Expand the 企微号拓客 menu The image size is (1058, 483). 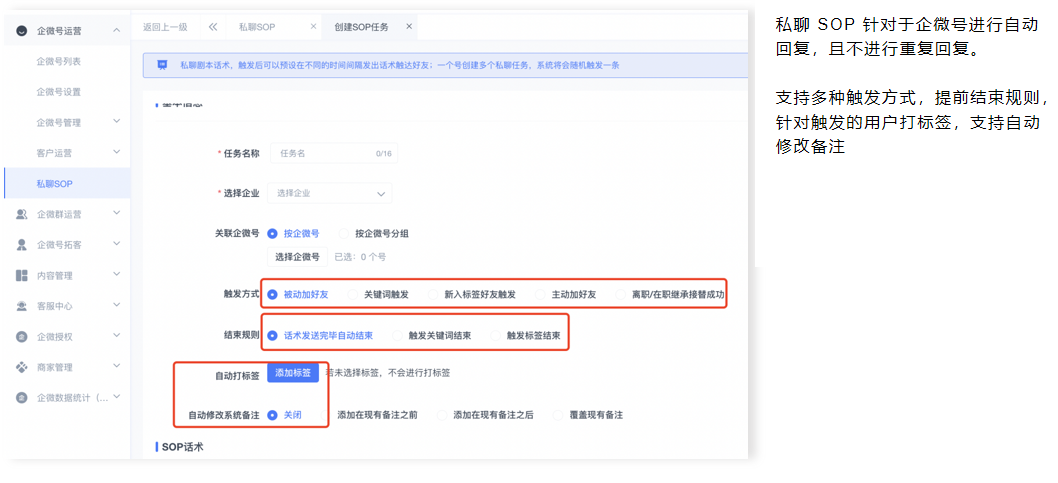coord(117,244)
